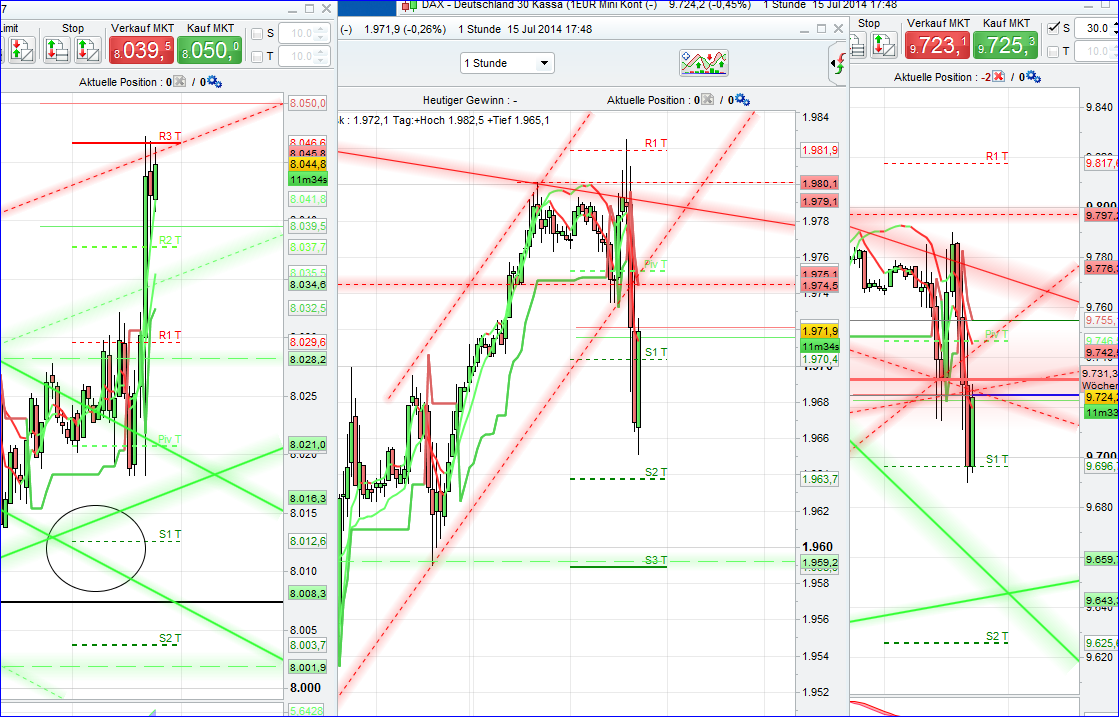The image size is (1119, 717).
Task: Enable the T target checkbox on right panel
Action: (1053, 50)
